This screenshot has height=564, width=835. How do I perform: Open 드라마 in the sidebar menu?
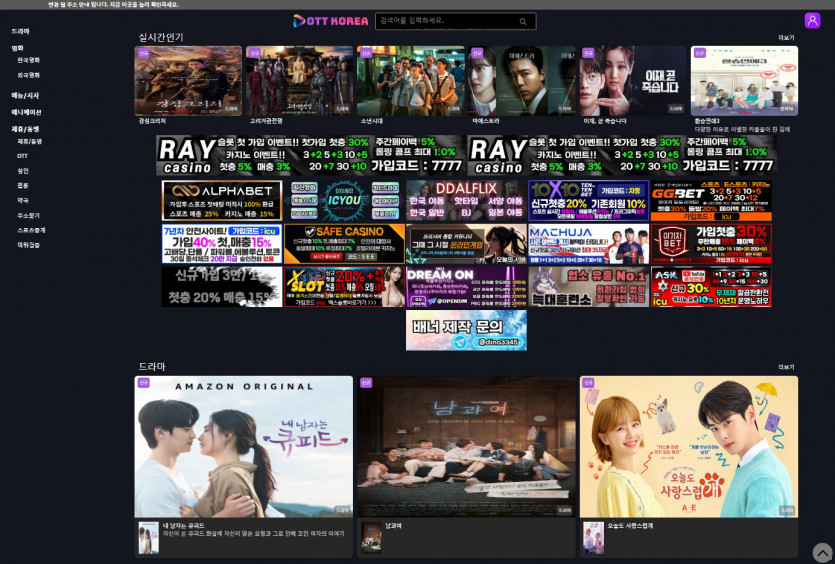point(21,32)
